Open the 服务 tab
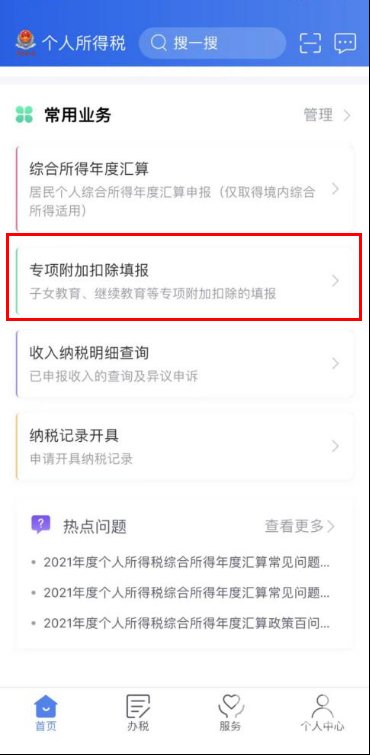 pyautogui.click(x=230, y=713)
